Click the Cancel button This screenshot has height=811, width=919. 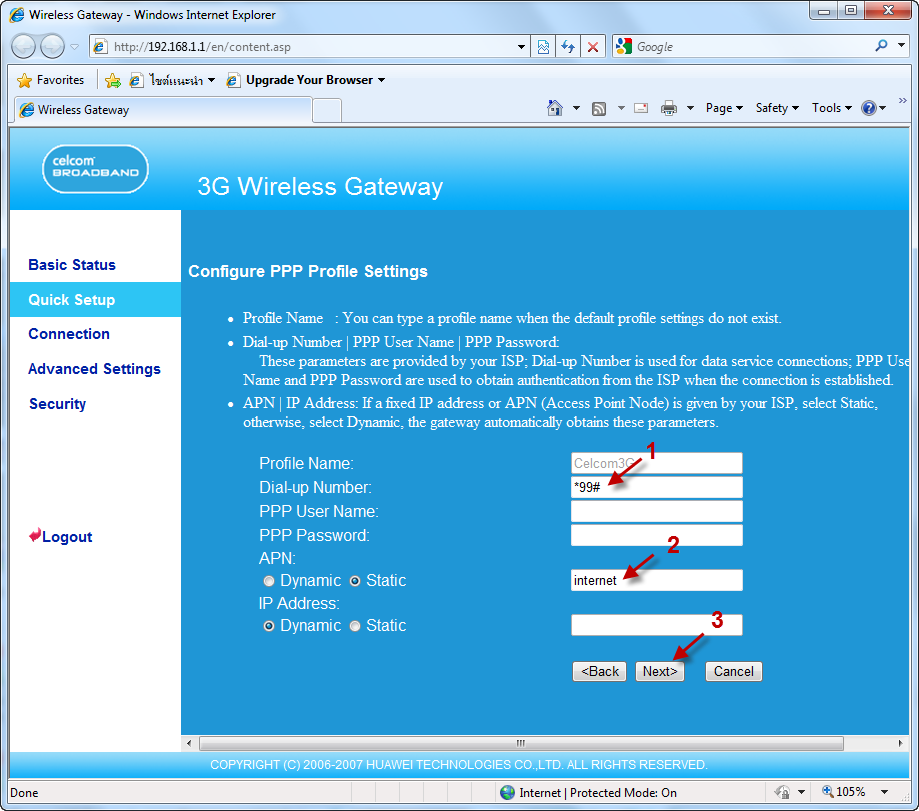click(733, 671)
